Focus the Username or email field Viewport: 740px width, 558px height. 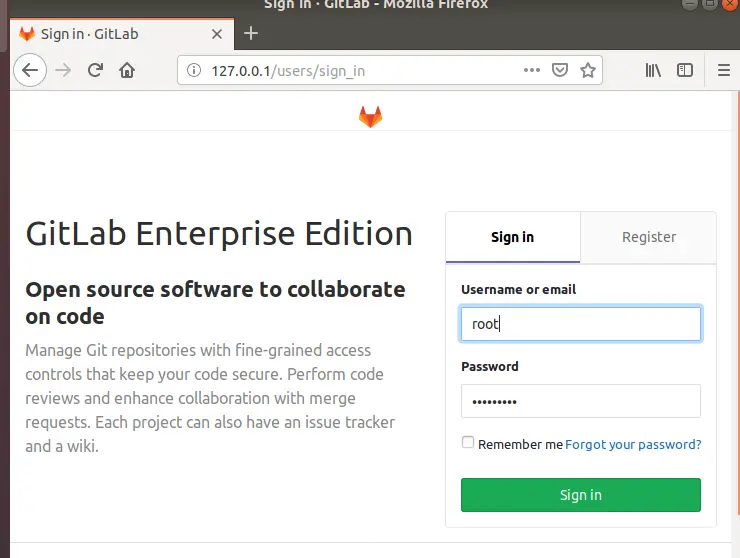(x=580, y=324)
